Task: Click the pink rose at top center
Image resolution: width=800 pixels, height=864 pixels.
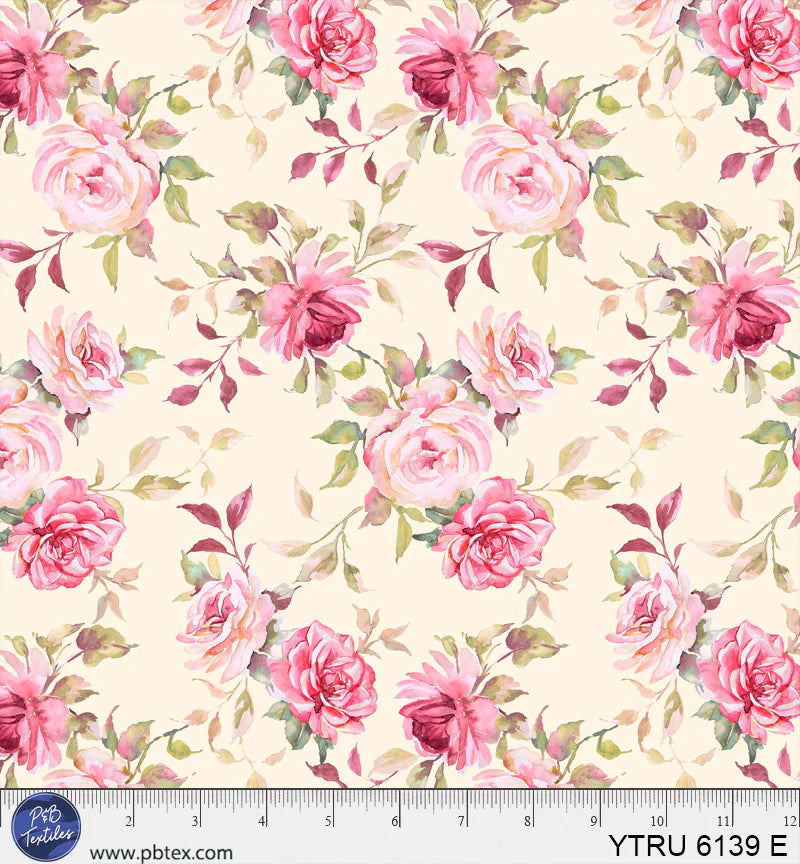Action: [322, 40]
